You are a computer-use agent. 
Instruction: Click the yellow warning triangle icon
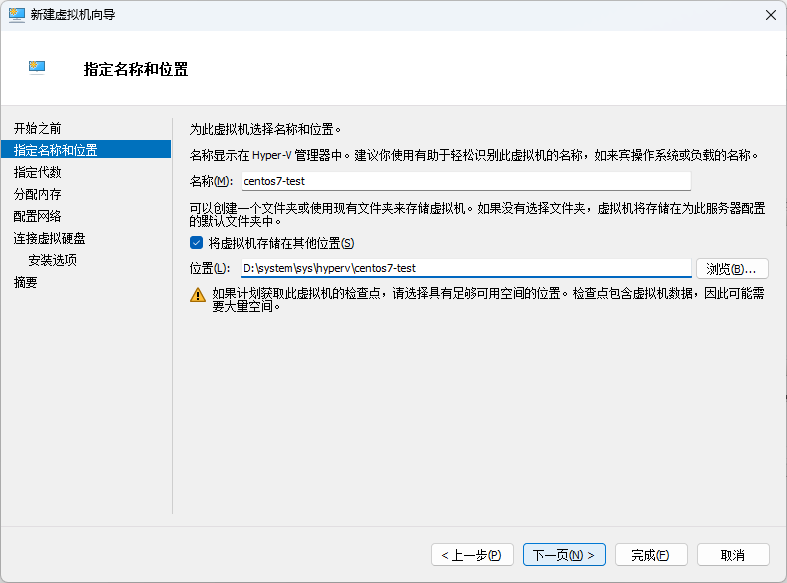(x=198, y=295)
